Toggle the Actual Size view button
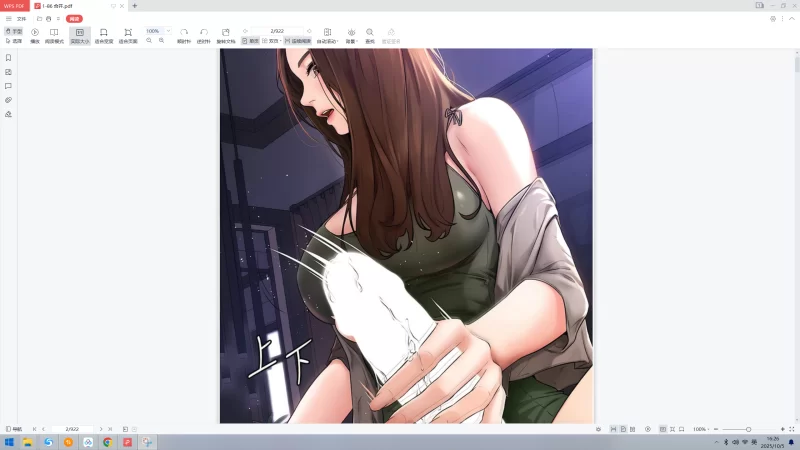The width and height of the screenshot is (800, 450). coord(80,35)
